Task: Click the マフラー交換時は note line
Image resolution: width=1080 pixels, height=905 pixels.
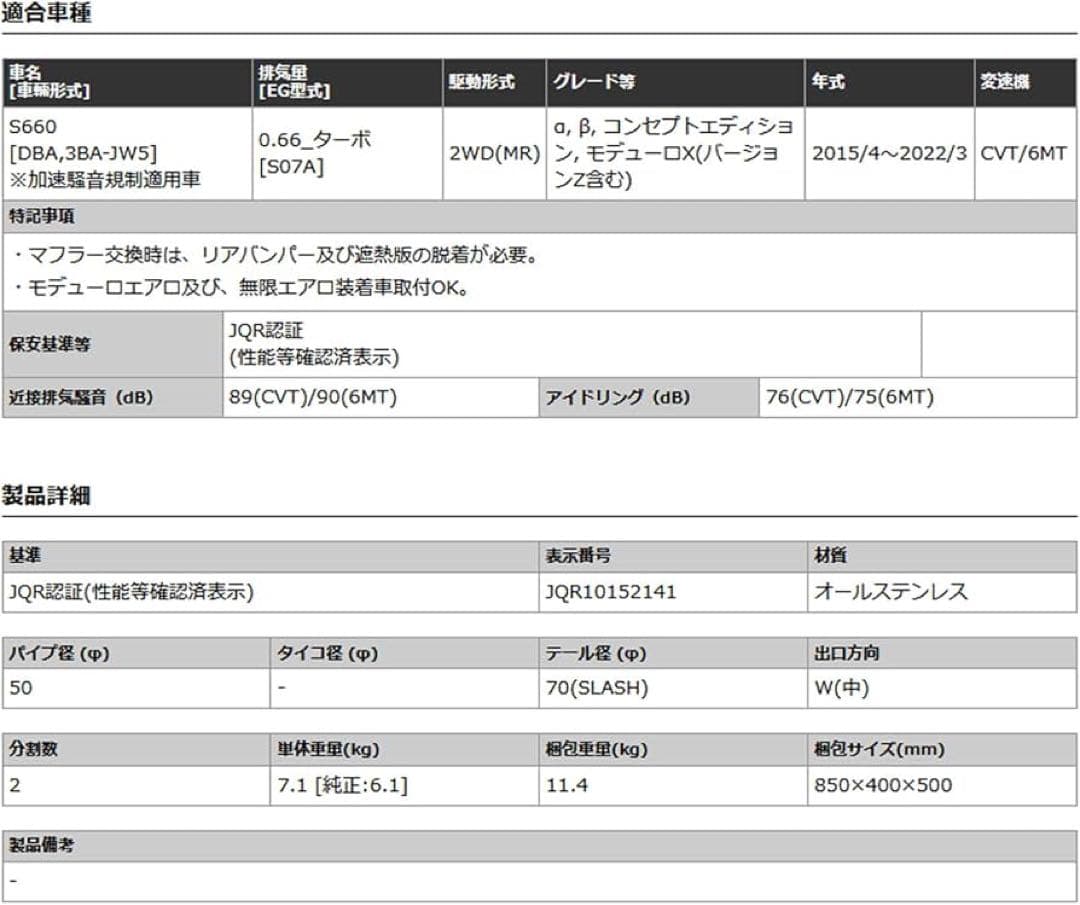Action: tap(276, 256)
